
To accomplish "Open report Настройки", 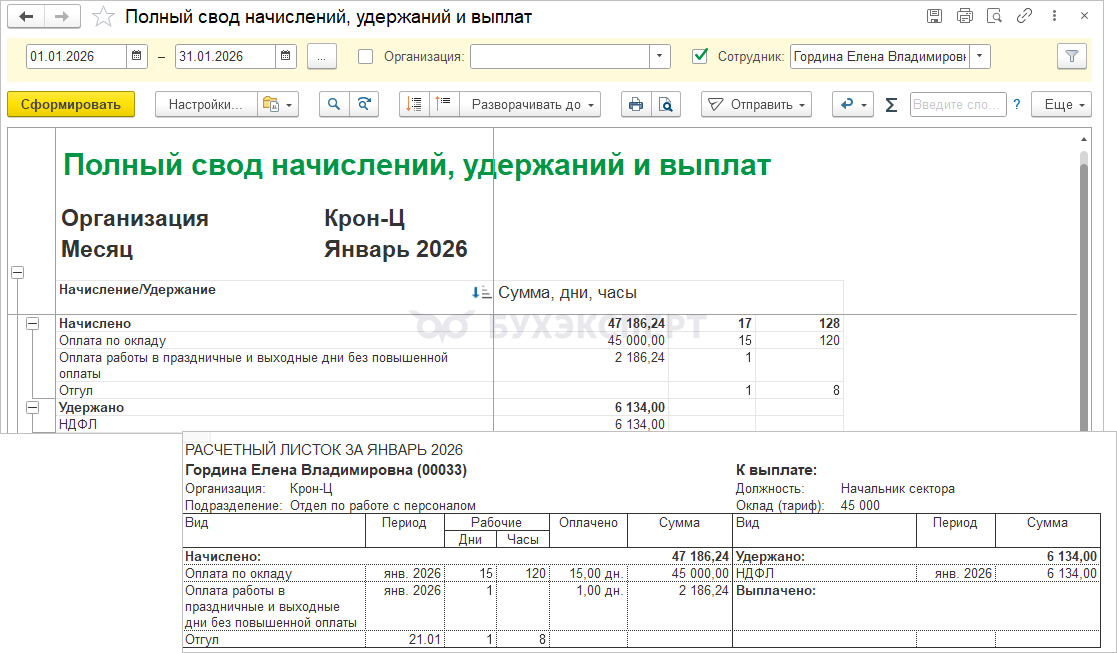I will coord(205,104).
